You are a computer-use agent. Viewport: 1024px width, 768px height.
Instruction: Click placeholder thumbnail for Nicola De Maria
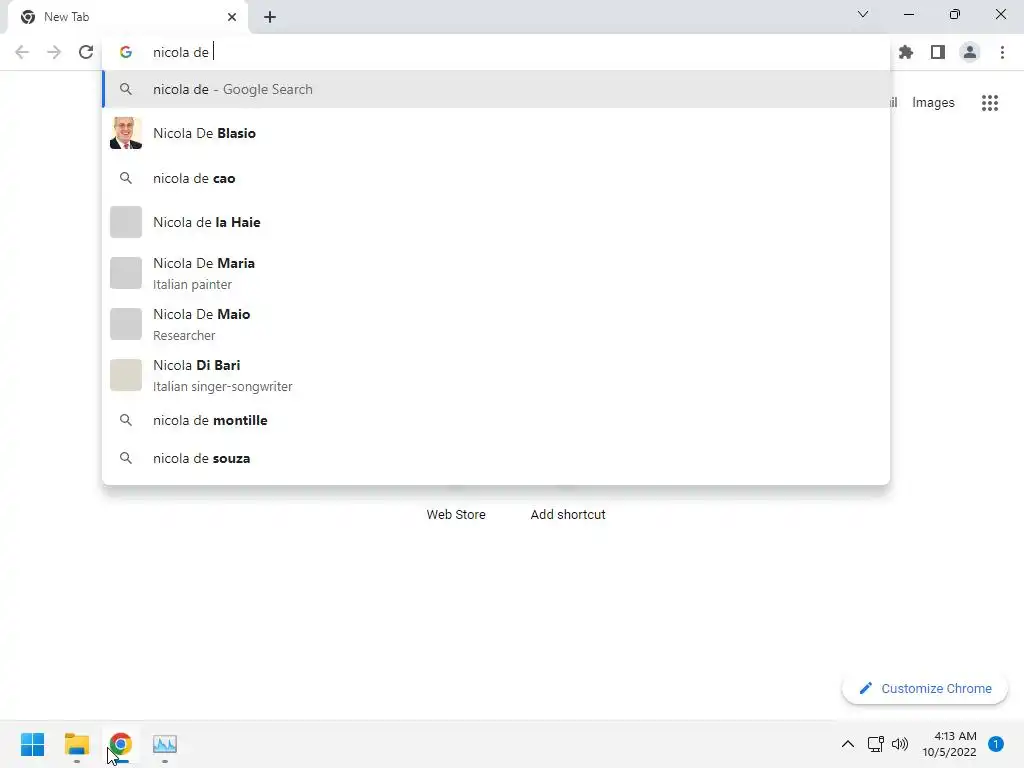[126, 273]
